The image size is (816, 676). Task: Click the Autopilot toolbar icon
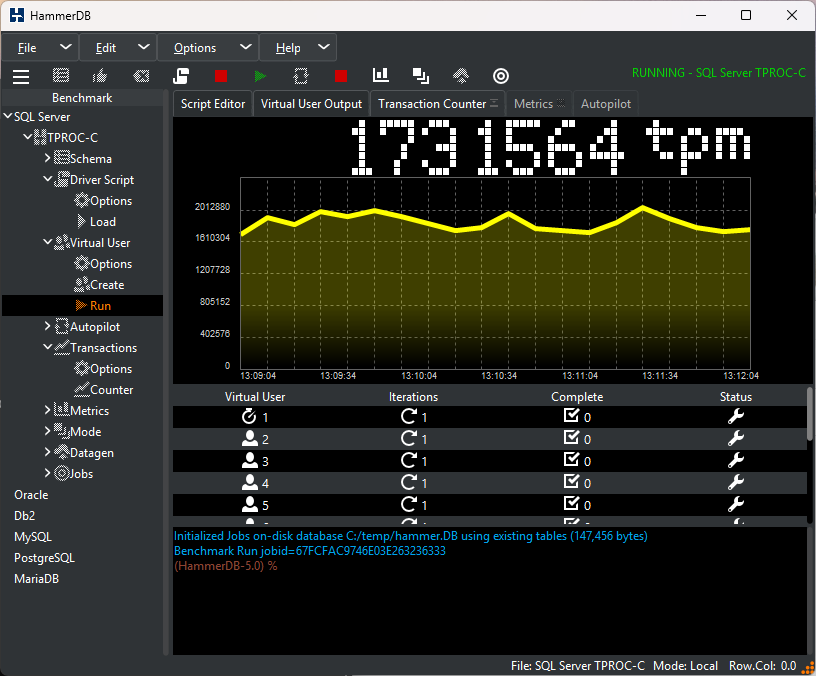[301, 76]
